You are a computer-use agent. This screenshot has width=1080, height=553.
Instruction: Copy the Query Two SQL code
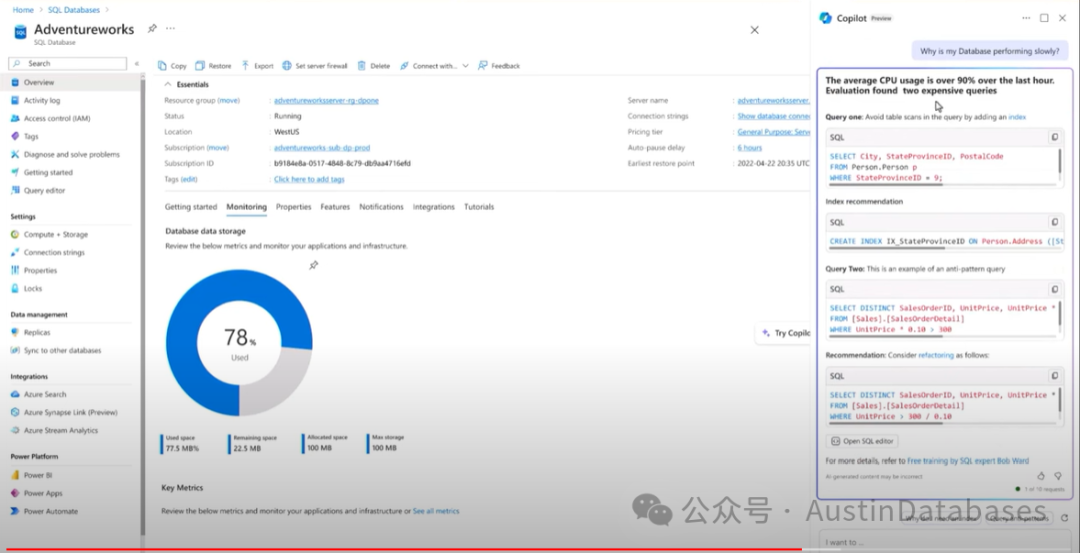click(1055, 289)
